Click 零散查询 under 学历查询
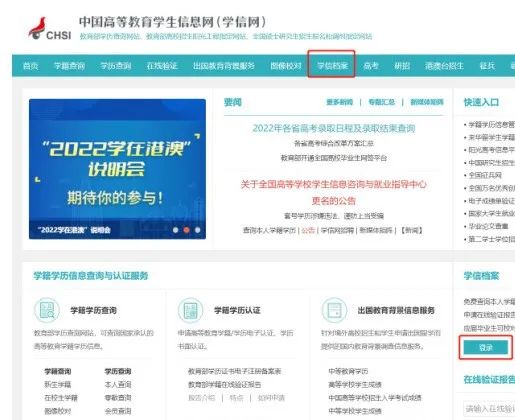The width and height of the screenshot is (515, 420). point(118,398)
